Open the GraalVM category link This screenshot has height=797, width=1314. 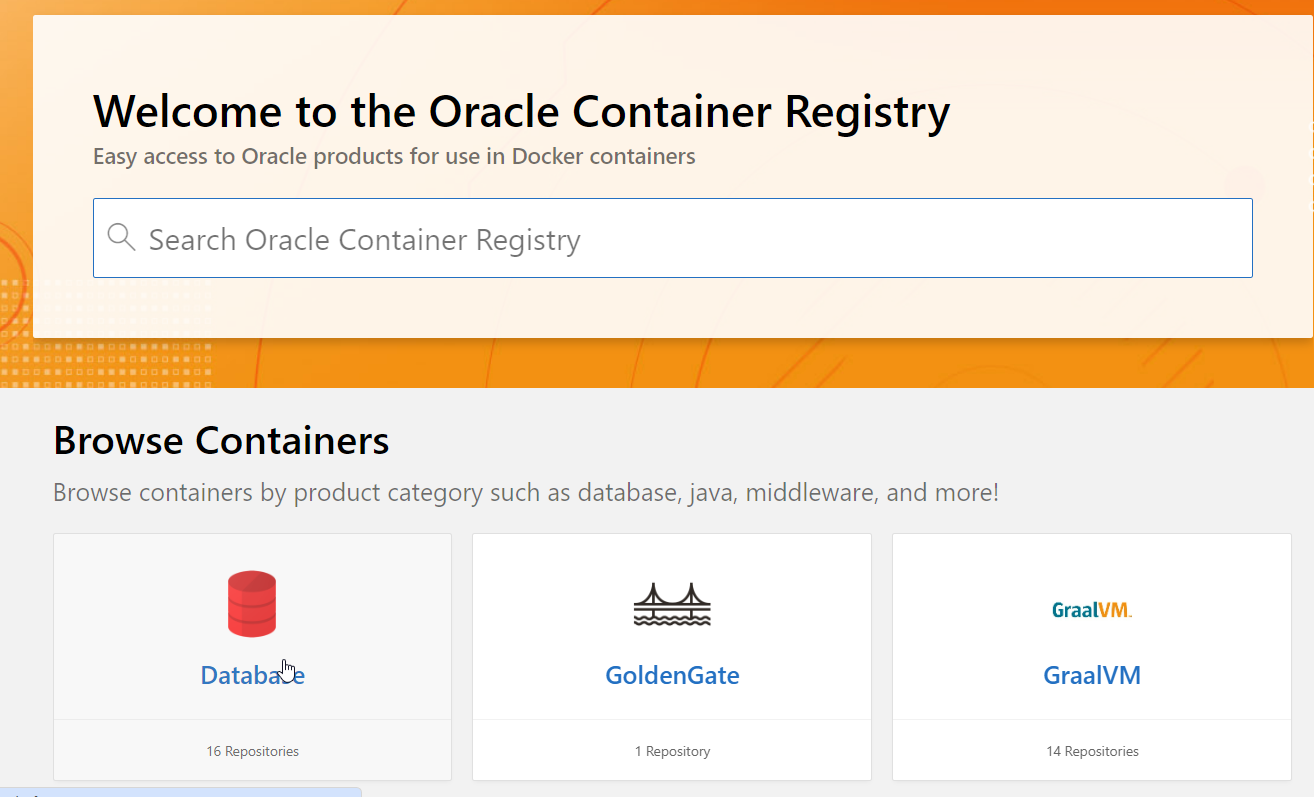pos(1092,675)
